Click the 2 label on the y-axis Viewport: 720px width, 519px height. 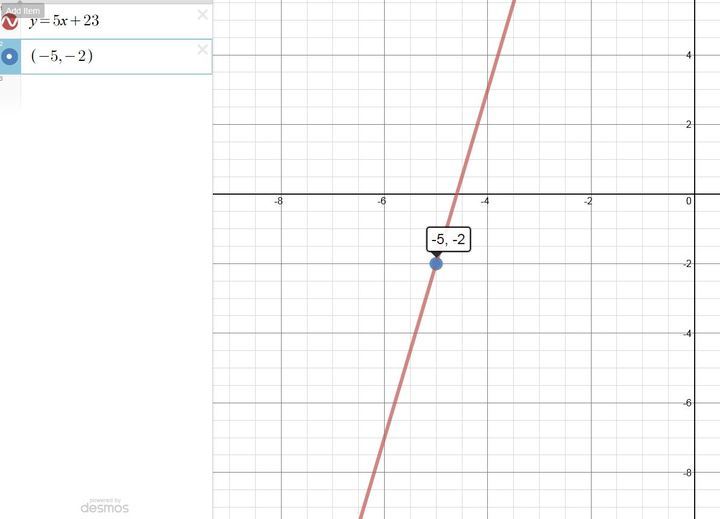tap(688, 124)
